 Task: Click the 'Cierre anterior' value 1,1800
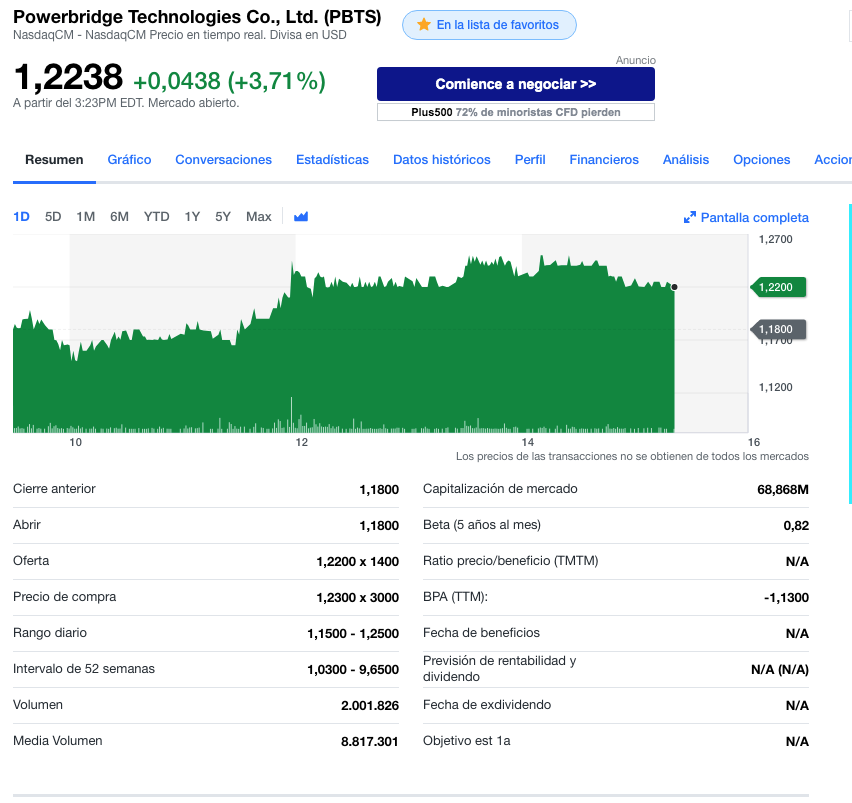pos(379,490)
